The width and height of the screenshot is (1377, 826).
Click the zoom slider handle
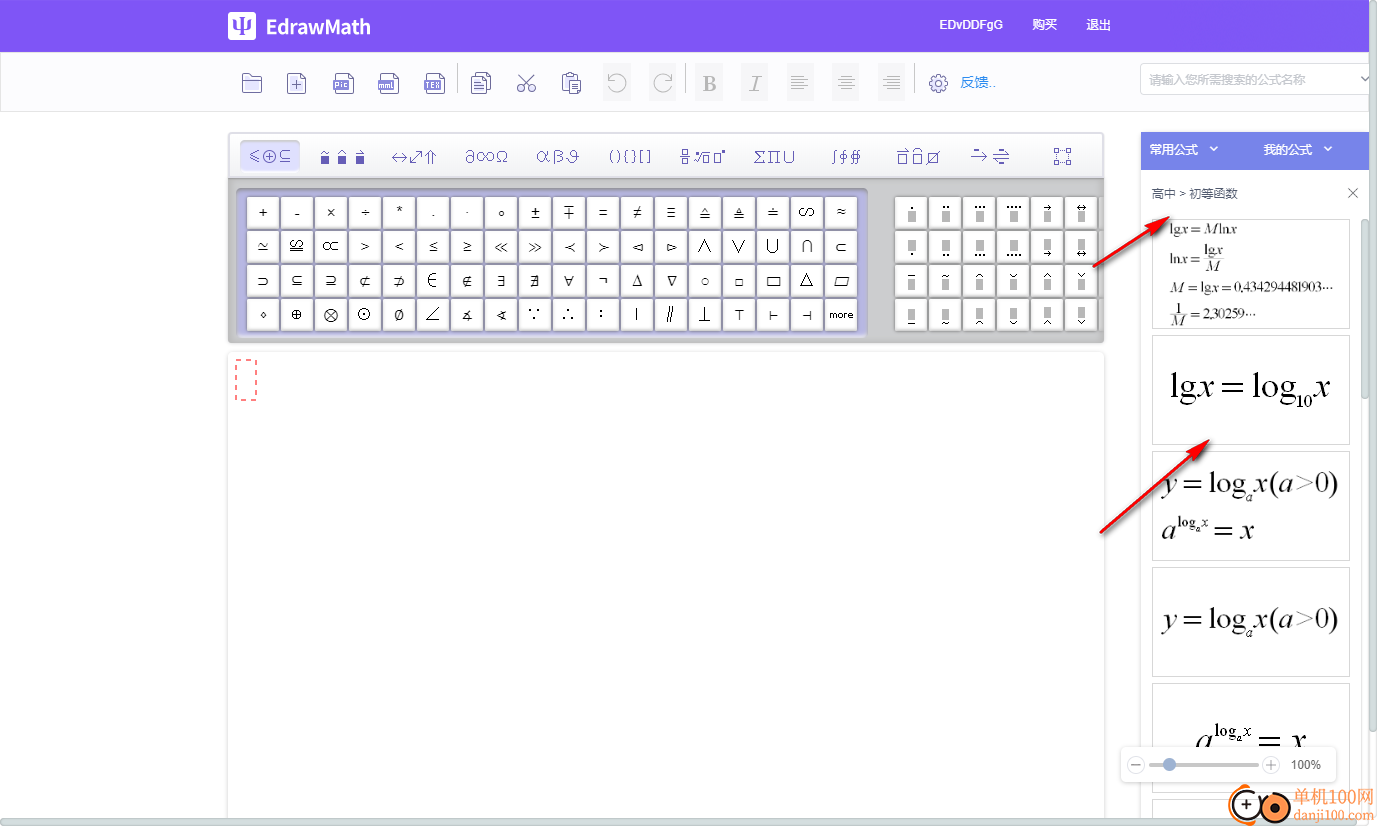1169,765
